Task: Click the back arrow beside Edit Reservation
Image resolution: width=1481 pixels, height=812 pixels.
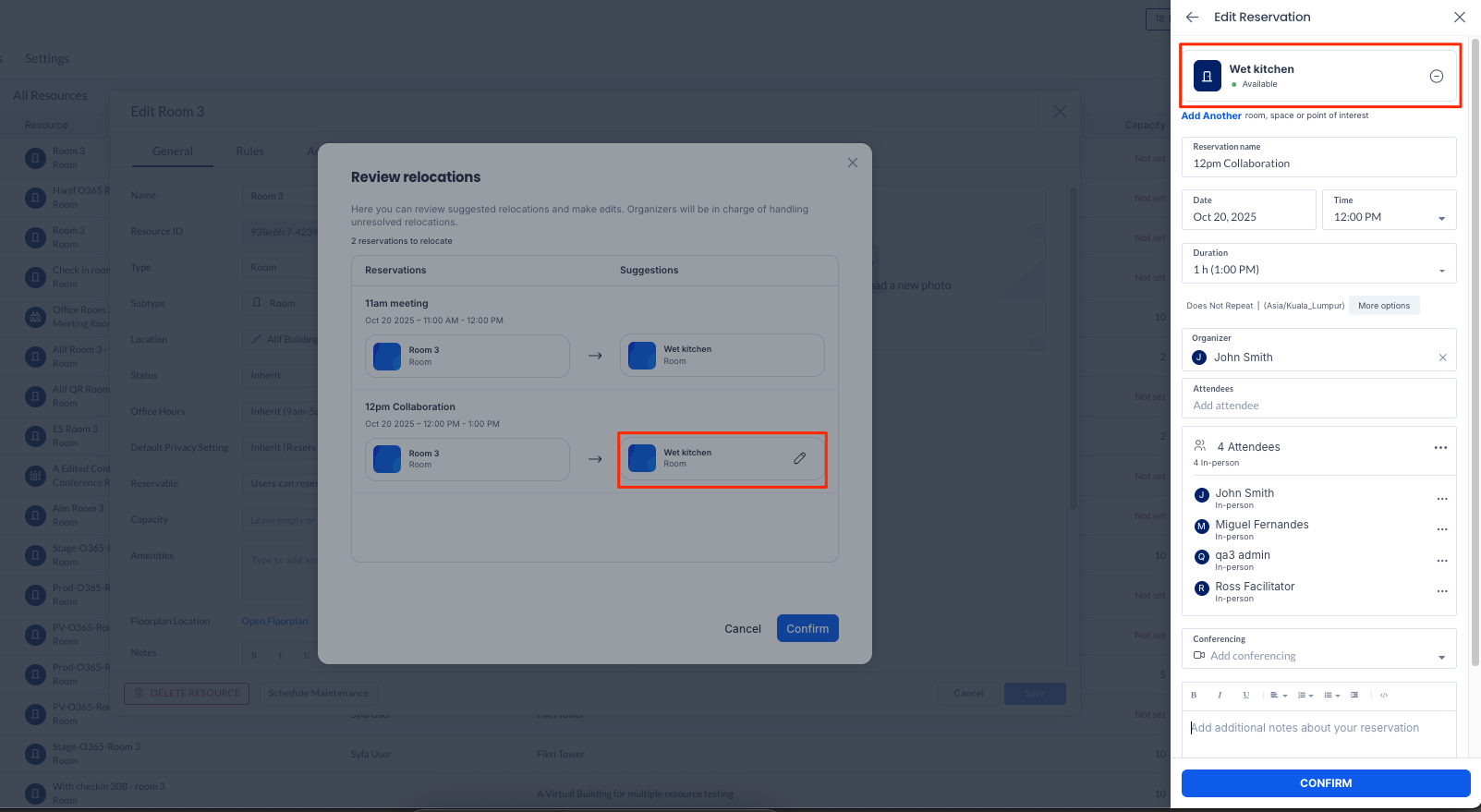Action: [x=1192, y=17]
